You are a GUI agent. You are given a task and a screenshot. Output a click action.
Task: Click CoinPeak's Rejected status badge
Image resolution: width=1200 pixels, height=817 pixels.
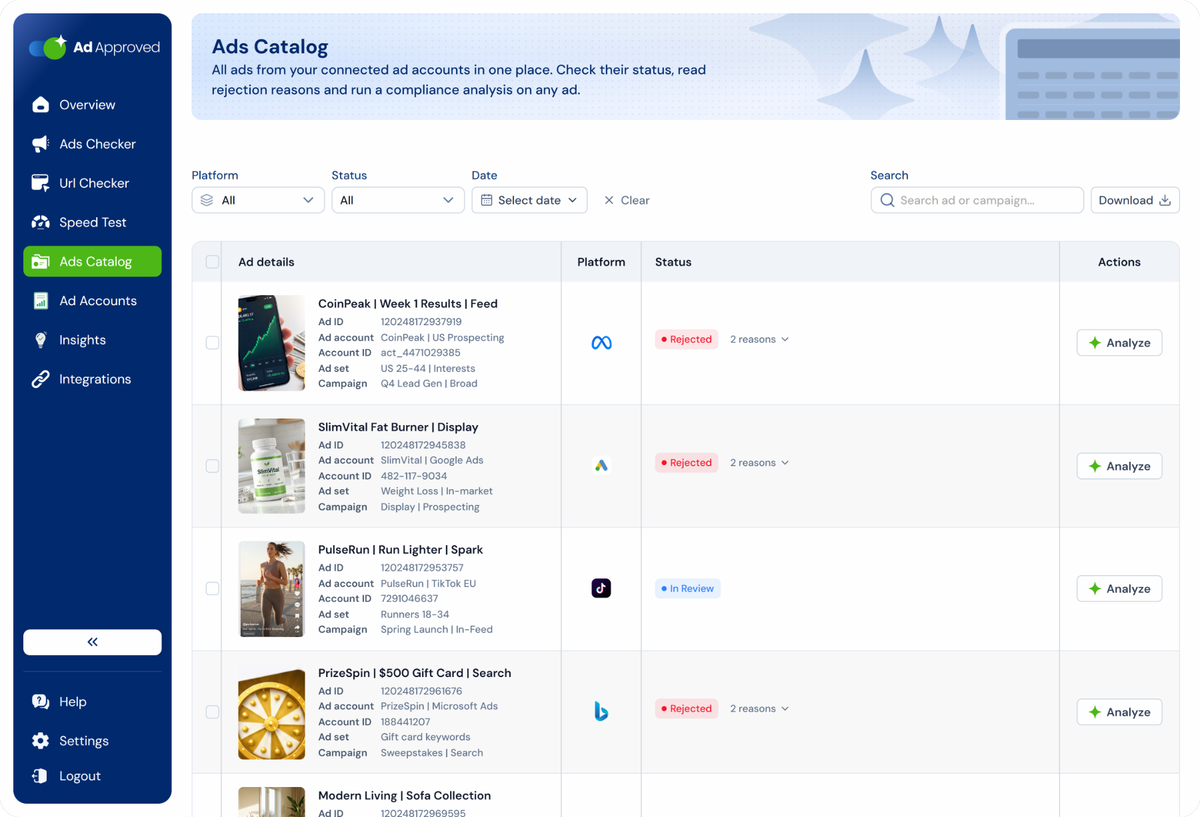point(687,339)
